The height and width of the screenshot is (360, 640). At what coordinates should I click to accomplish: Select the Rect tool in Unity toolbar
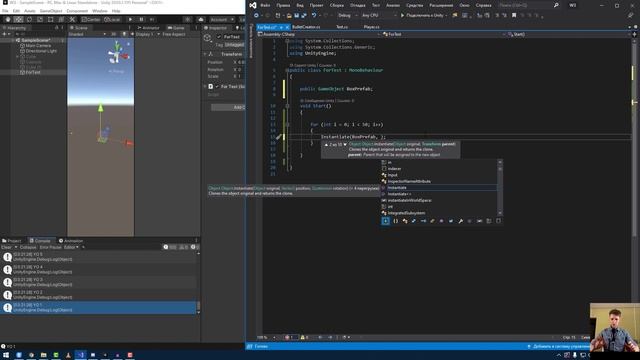[51, 19]
